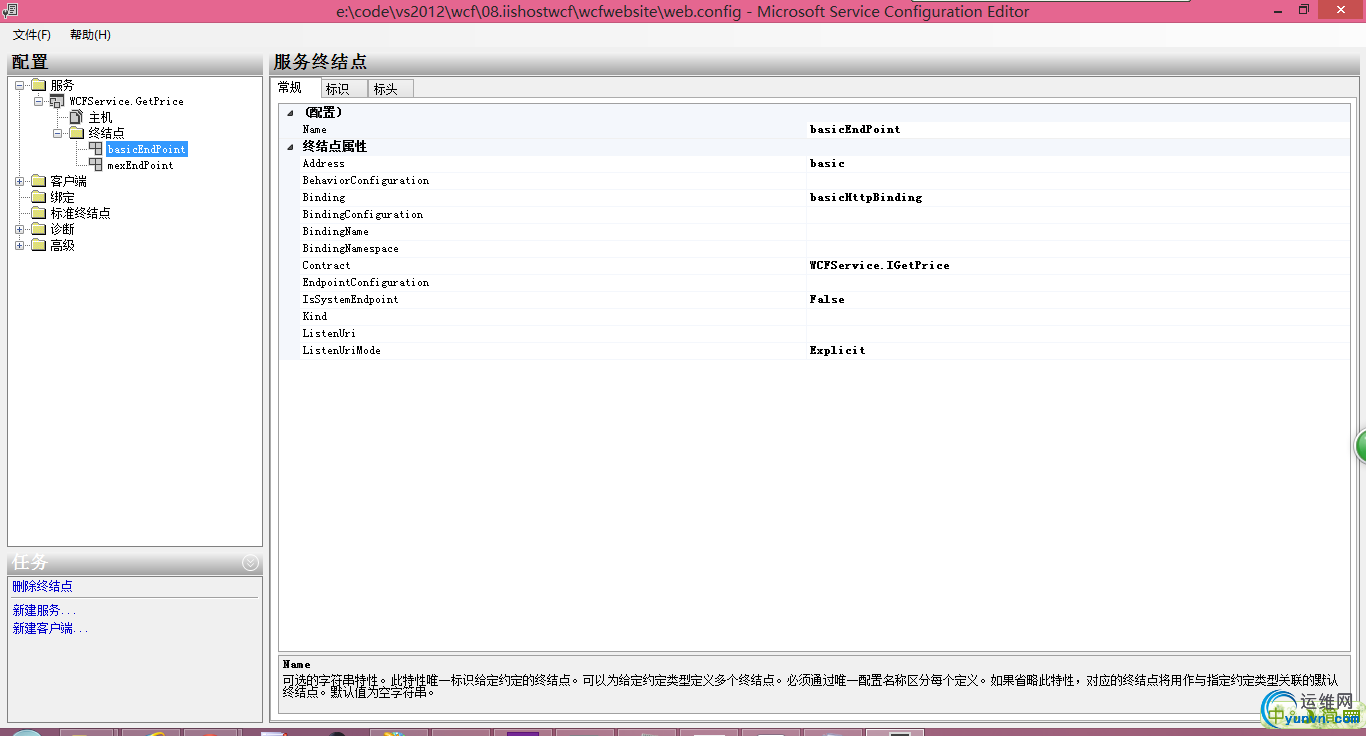Image resolution: width=1366 pixels, height=736 pixels.
Task: Select the mexEndPoint tree item
Action: pyautogui.click(x=140, y=165)
